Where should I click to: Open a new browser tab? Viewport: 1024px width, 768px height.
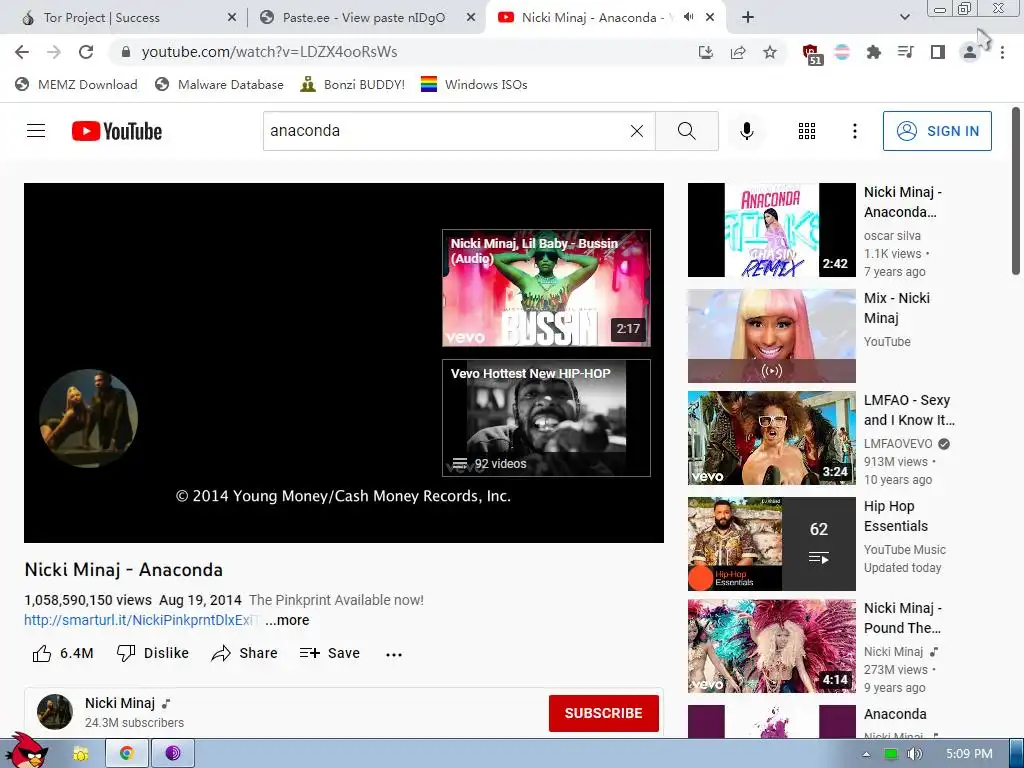point(748,18)
